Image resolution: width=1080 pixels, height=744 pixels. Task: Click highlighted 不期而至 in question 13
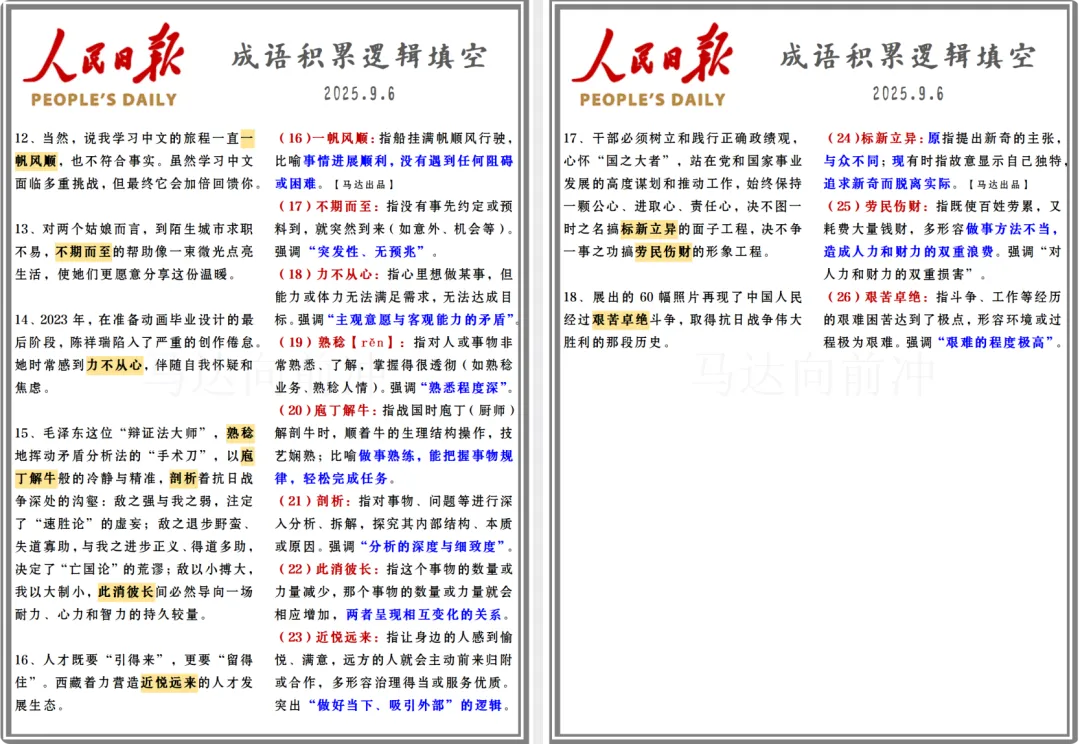pos(83,252)
